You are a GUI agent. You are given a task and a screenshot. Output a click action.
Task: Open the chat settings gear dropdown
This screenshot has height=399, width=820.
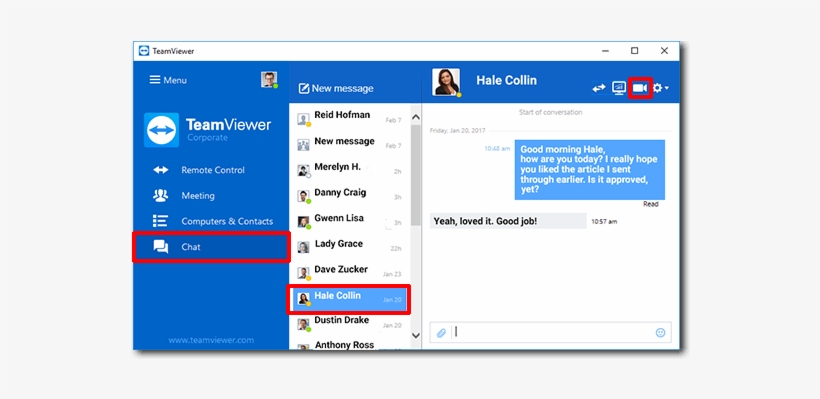click(x=660, y=88)
